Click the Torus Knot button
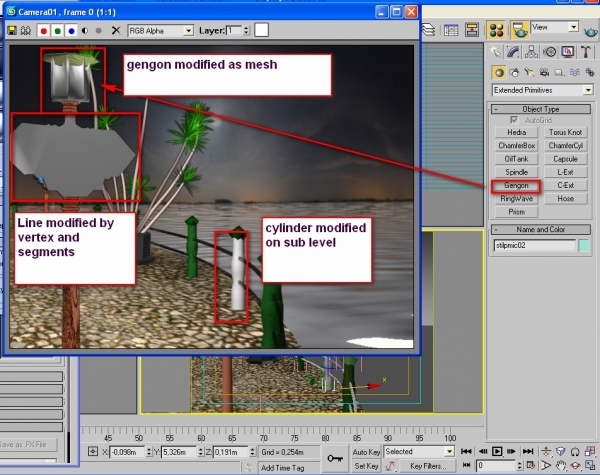Viewport: 600px width, 475px height. click(566, 132)
